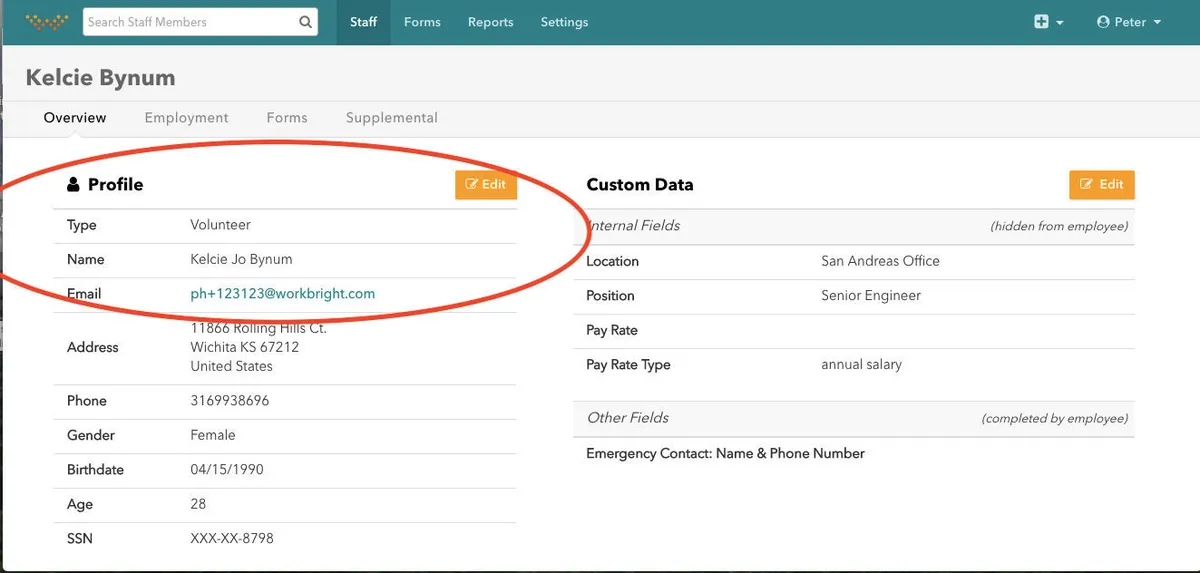Image resolution: width=1200 pixels, height=573 pixels.
Task: Open Settings in top navigation
Action: click(x=564, y=22)
